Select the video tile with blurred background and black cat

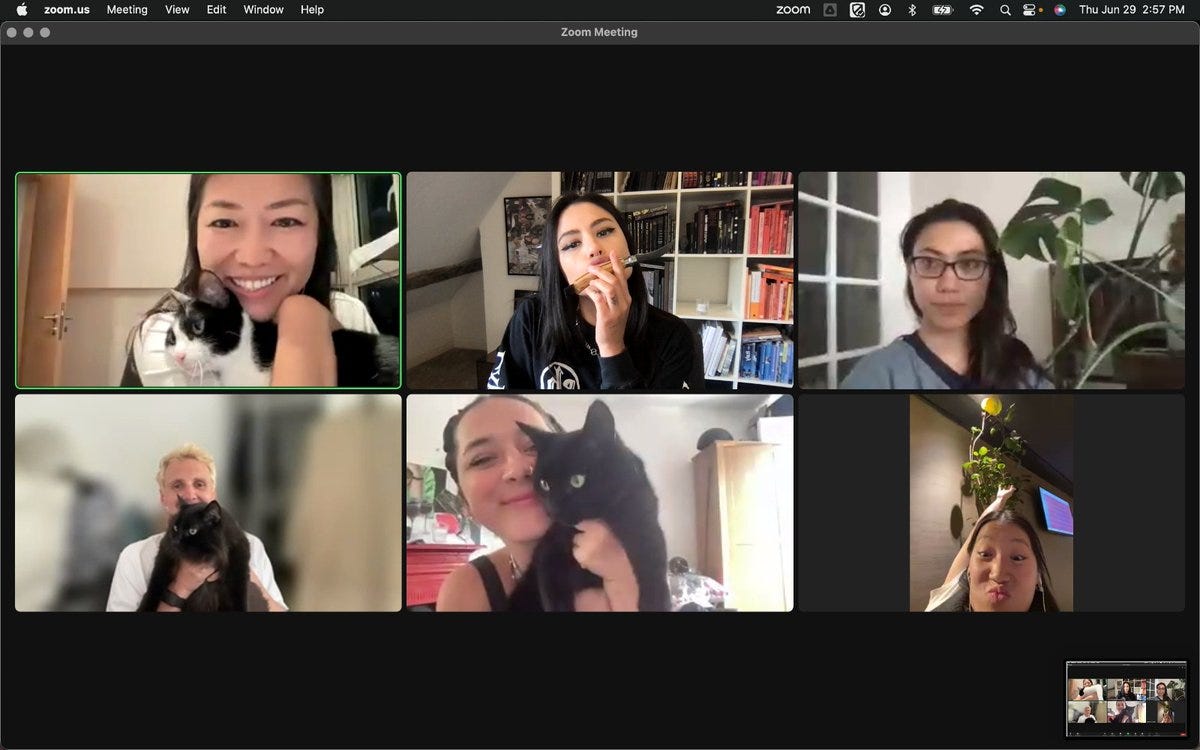[x=208, y=503]
